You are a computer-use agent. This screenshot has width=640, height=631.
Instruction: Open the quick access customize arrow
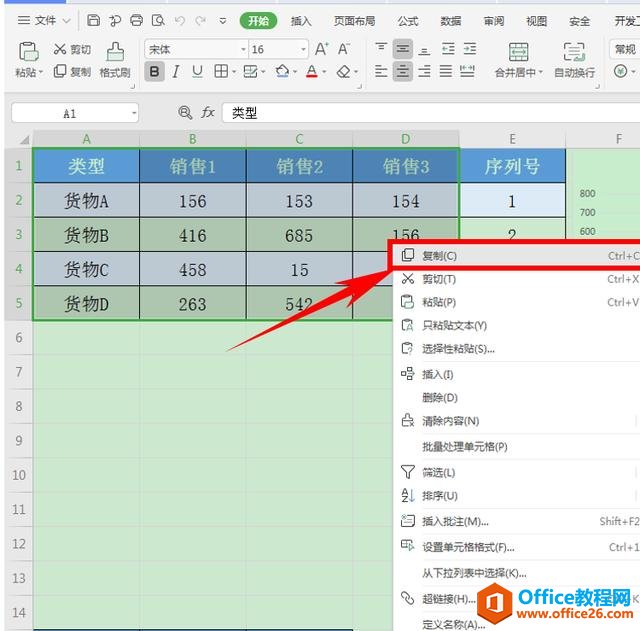pos(223,20)
